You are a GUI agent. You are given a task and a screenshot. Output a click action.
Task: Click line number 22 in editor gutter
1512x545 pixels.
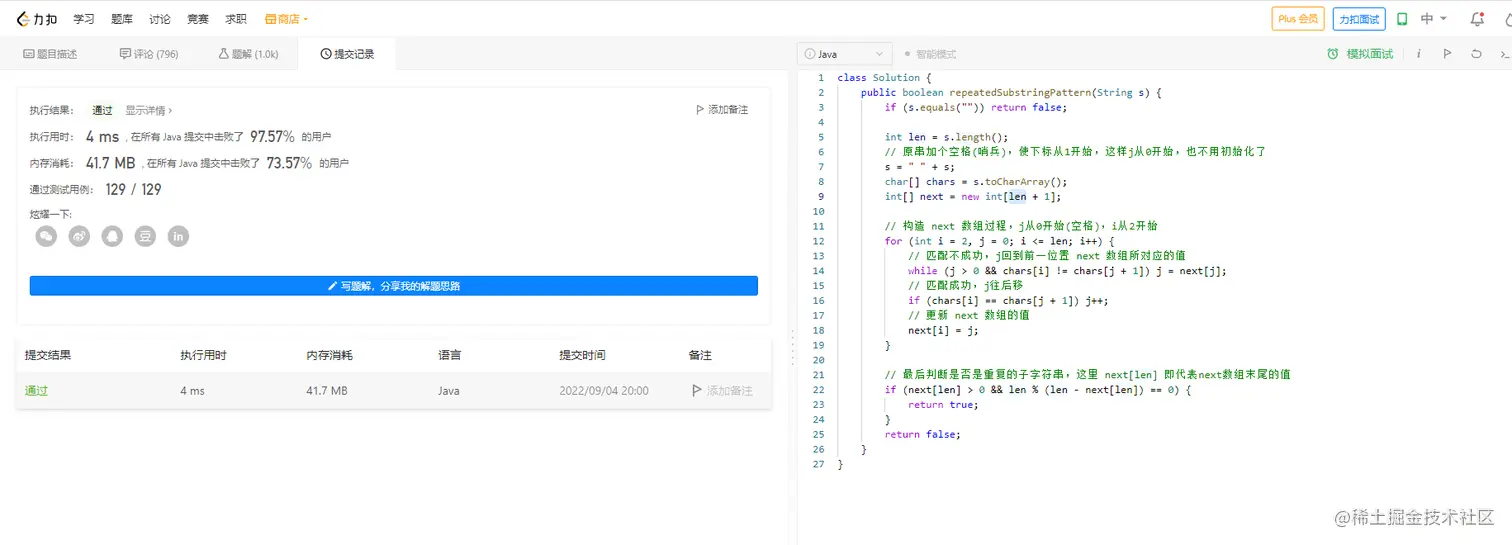pos(819,390)
